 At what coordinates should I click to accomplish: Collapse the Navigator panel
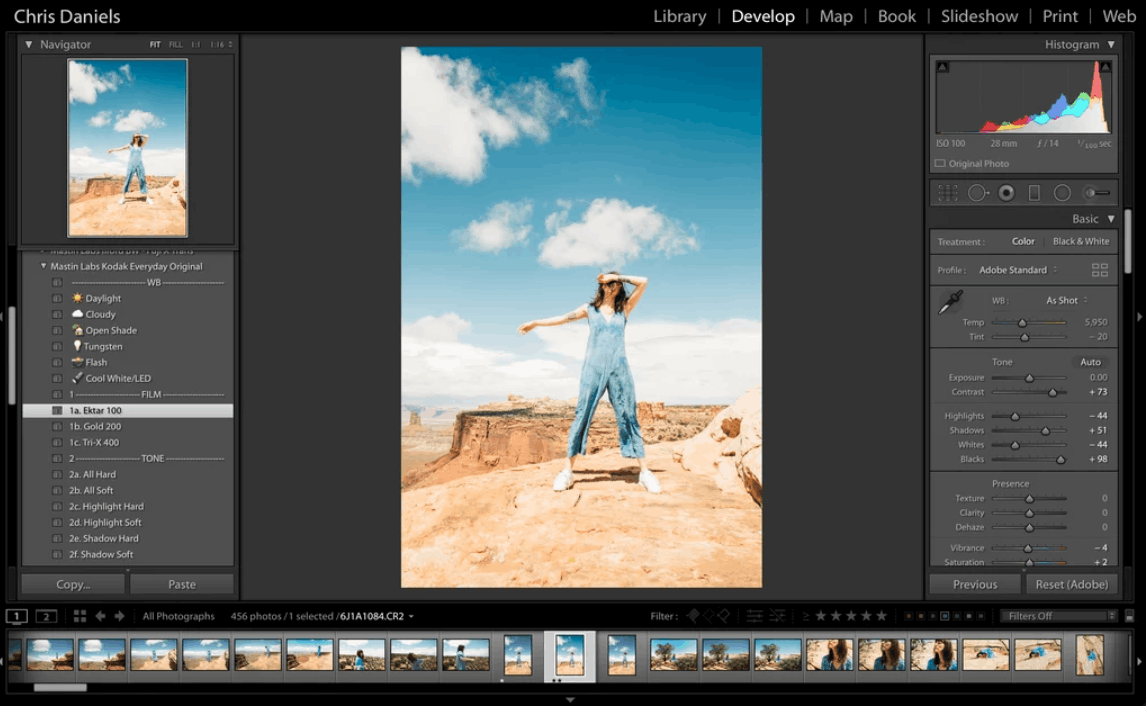pyautogui.click(x=29, y=45)
